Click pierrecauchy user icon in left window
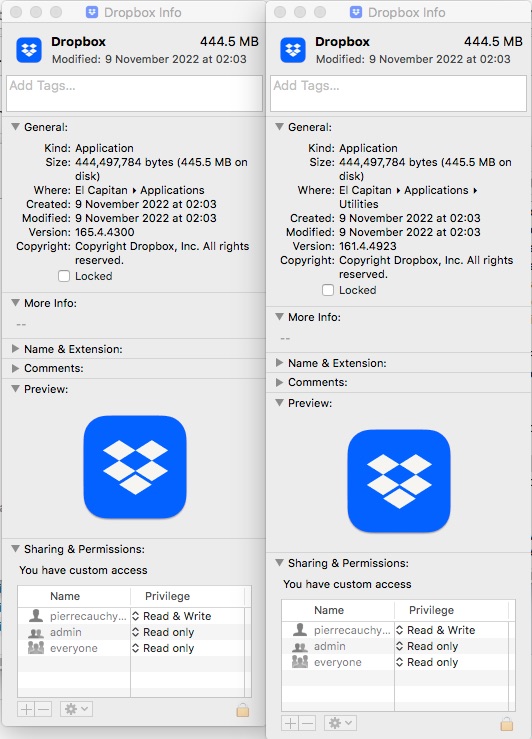 pos(36,616)
